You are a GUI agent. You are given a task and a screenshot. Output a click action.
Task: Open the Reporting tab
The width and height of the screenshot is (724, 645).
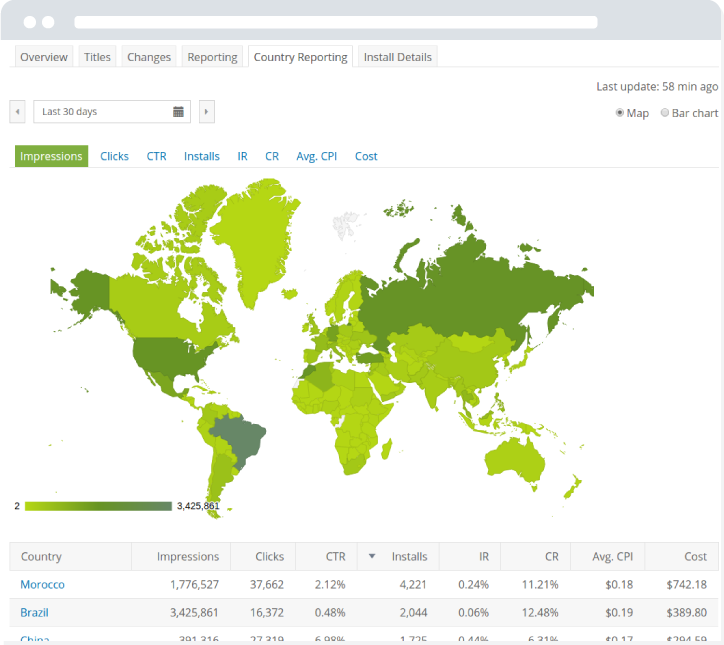(x=212, y=57)
